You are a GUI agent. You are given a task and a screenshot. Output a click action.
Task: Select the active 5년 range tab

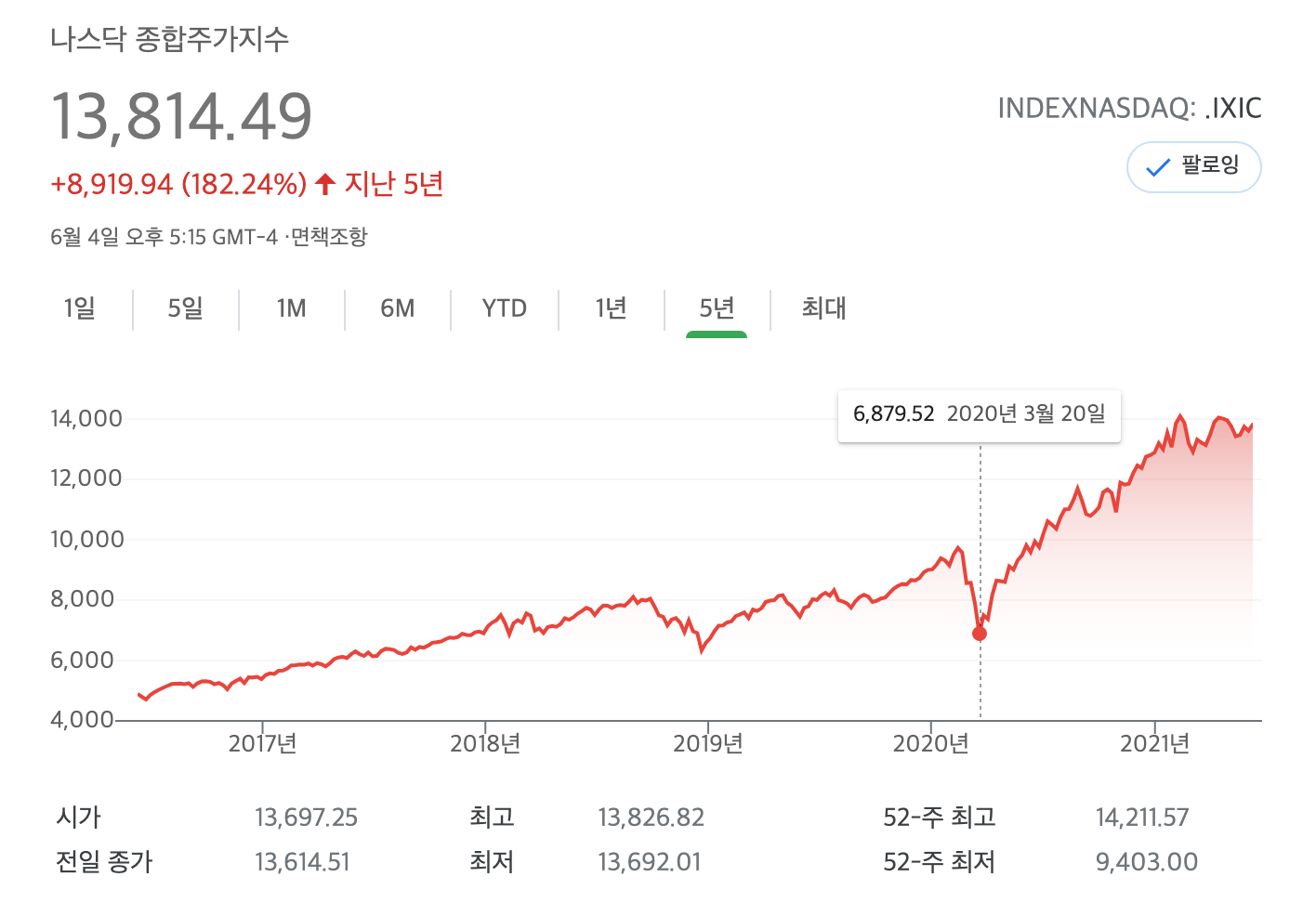[x=717, y=308]
